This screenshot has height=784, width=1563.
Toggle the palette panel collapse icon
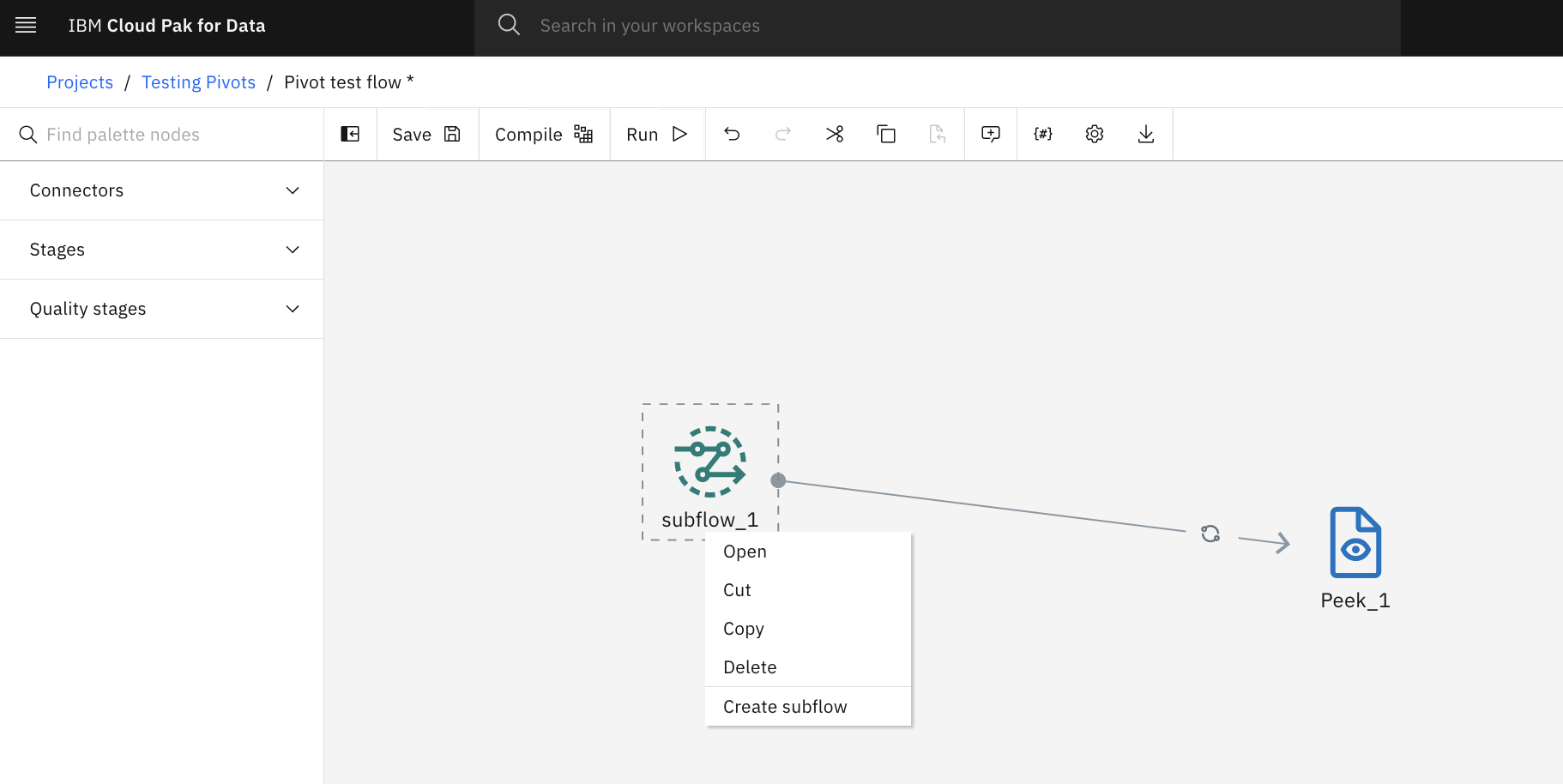coord(350,134)
